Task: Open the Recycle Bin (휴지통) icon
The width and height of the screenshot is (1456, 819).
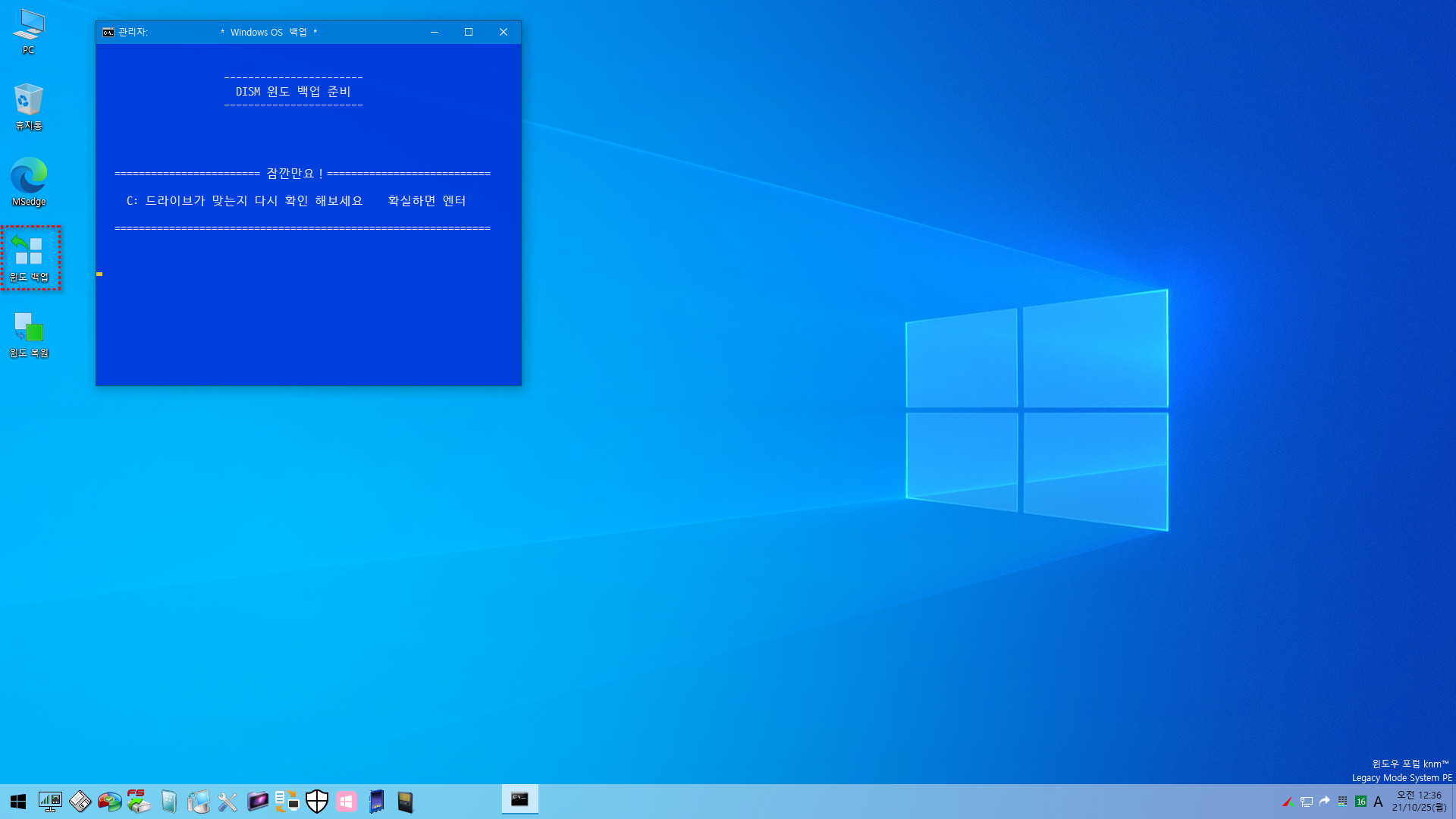Action: coord(29,107)
